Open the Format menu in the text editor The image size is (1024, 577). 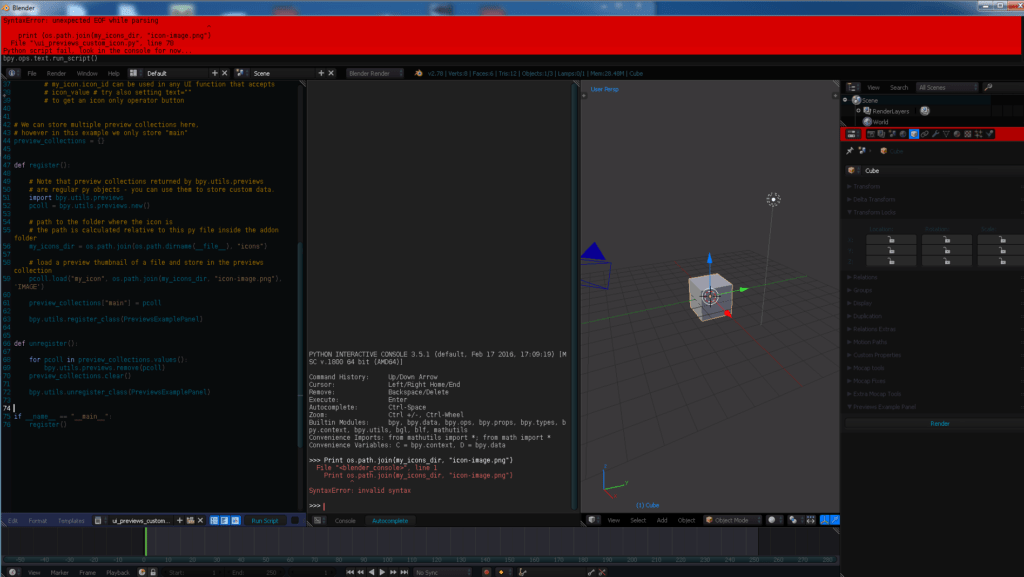pos(38,520)
